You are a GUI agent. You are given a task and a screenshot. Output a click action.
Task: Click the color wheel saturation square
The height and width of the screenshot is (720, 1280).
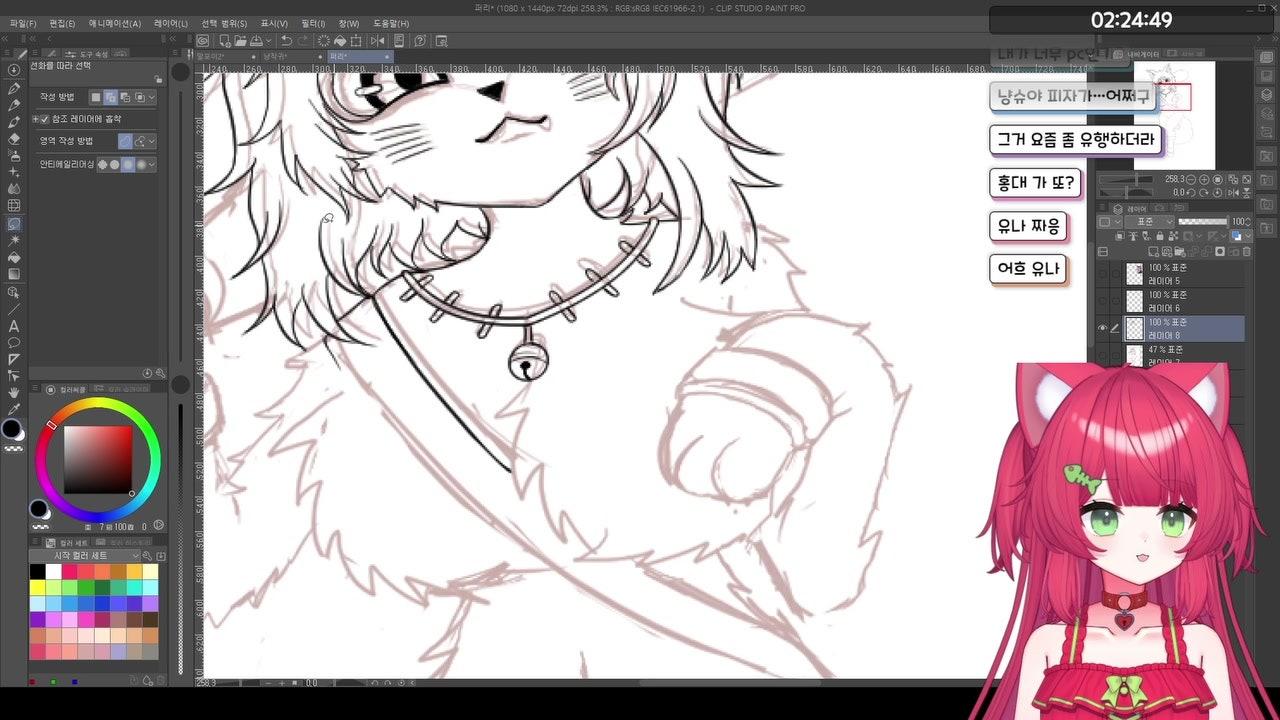pyautogui.click(x=98, y=460)
